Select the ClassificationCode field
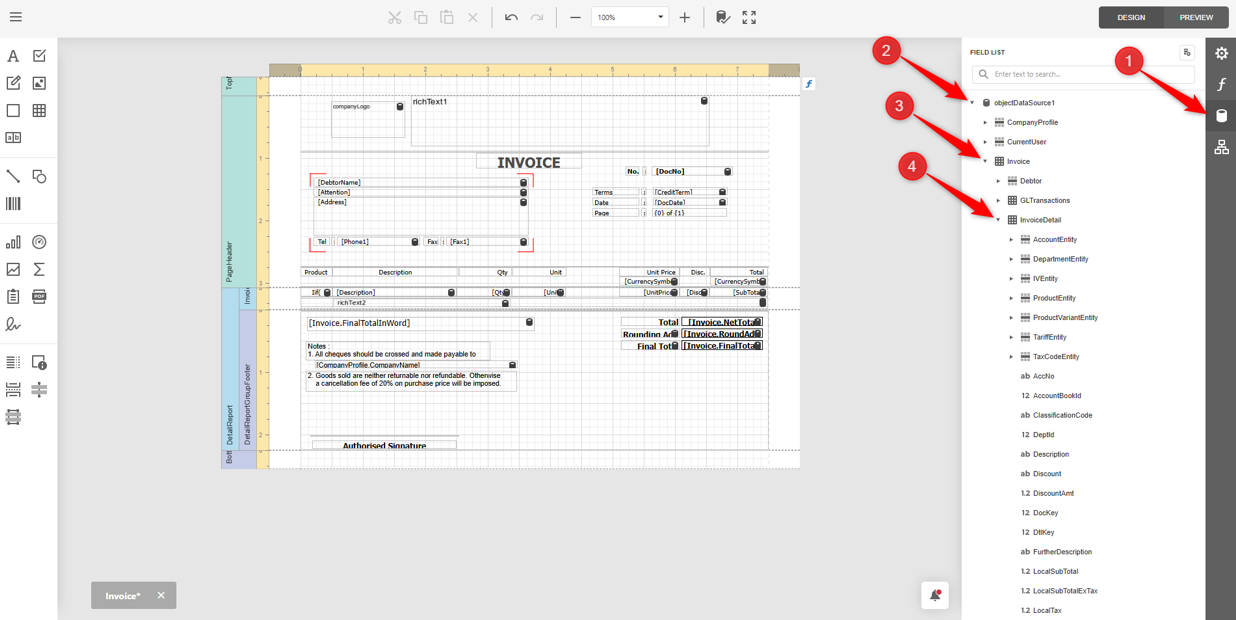Screen dimensions: 1236x620 1062,415
